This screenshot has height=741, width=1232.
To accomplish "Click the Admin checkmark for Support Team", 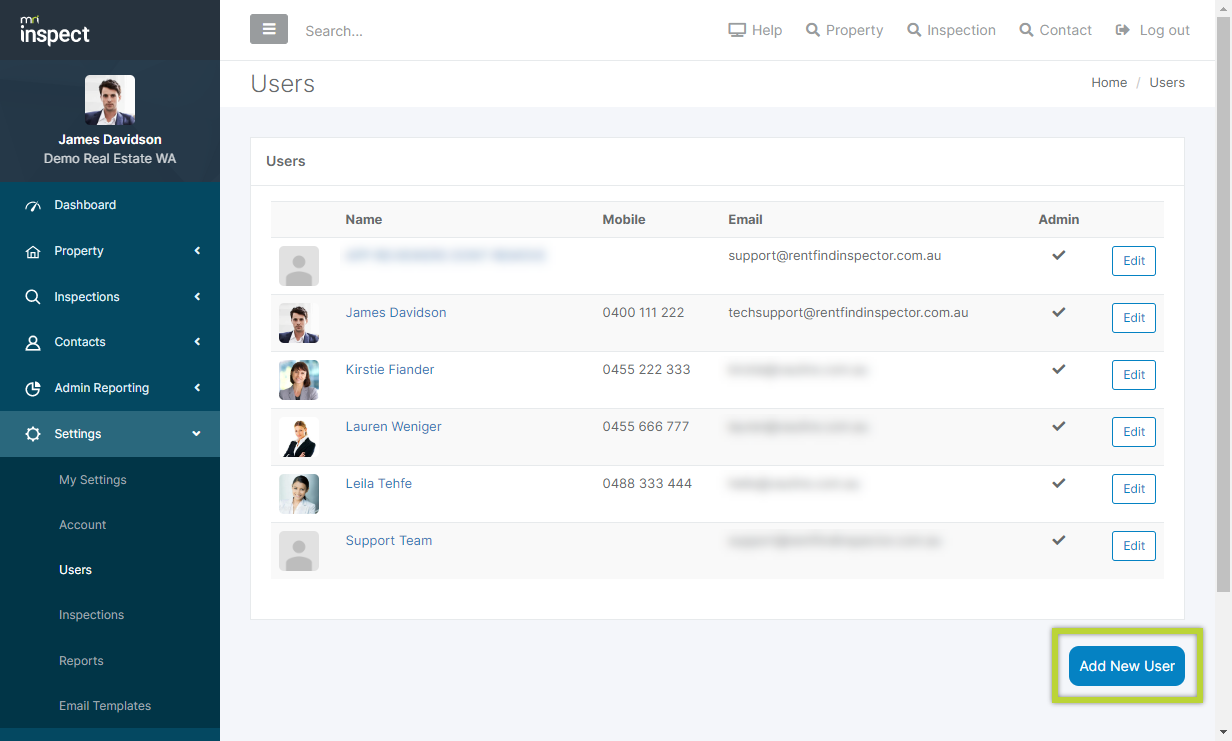I will [1058, 540].
